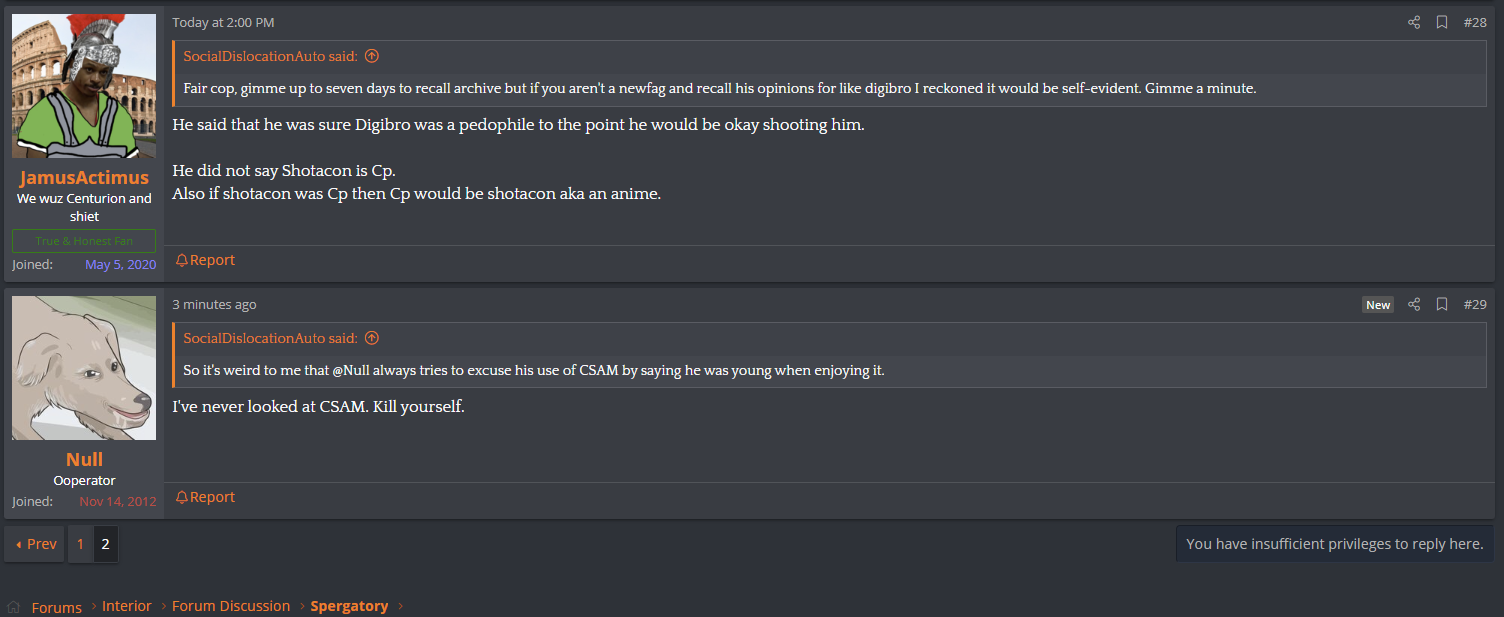Jump to quoted post via arrow in post #29
Screen dimensions: 1504x617
coord(372,339)
